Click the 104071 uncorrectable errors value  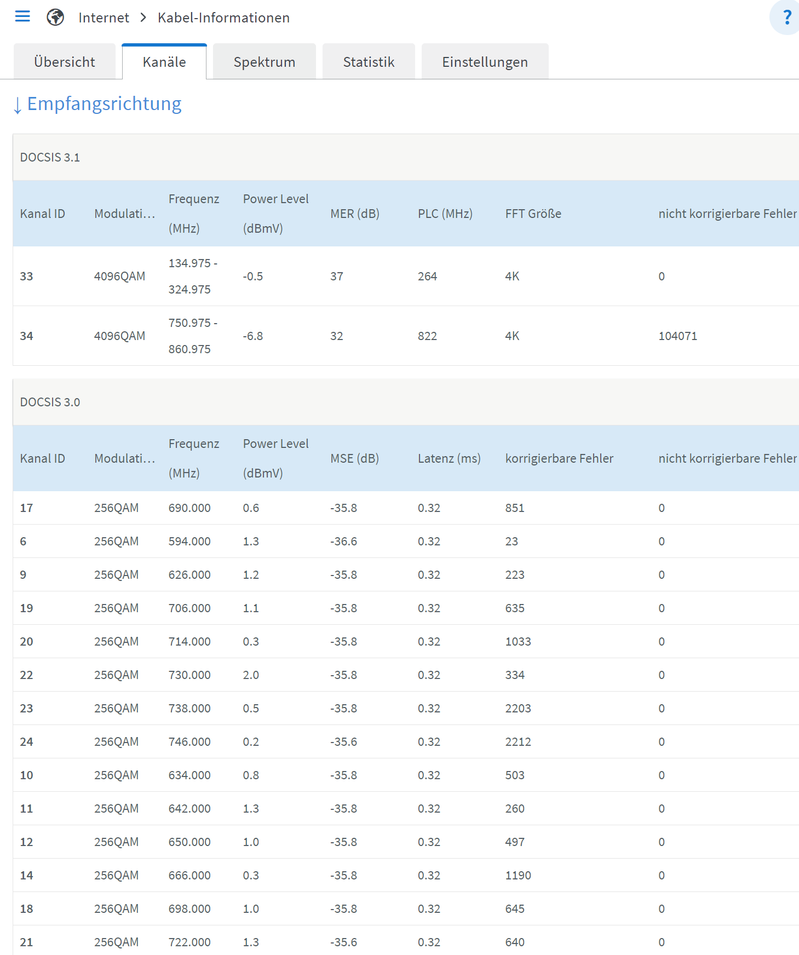click(x=678, y=336)
